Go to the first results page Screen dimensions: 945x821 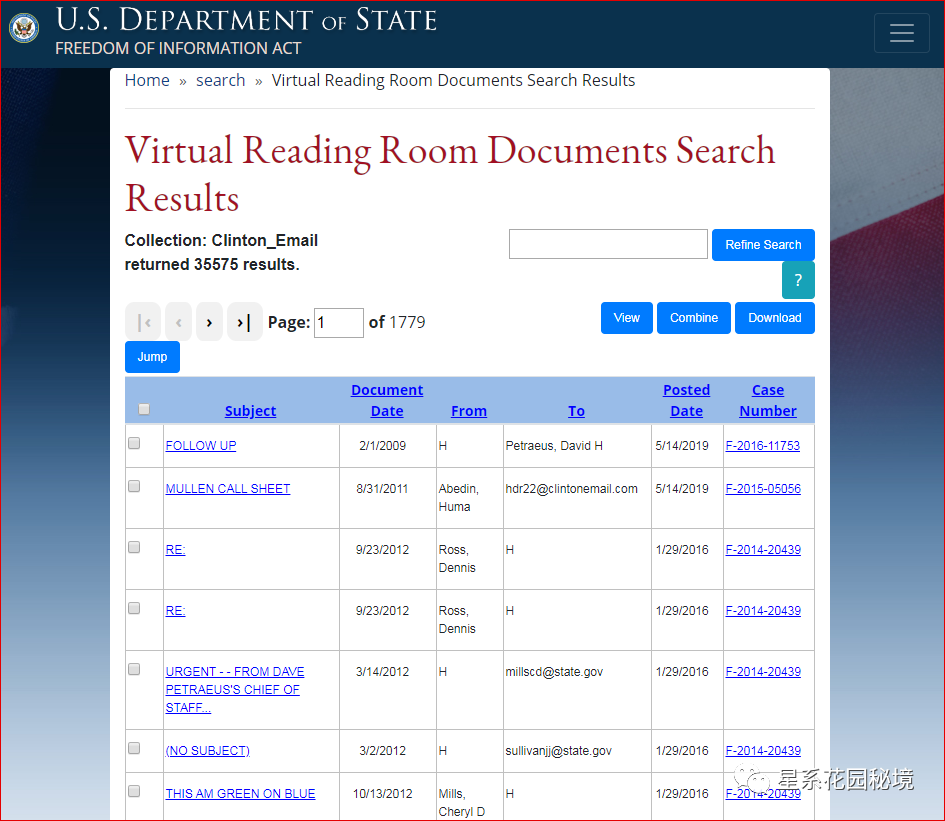pyautogui.click(x=143, y=322)
